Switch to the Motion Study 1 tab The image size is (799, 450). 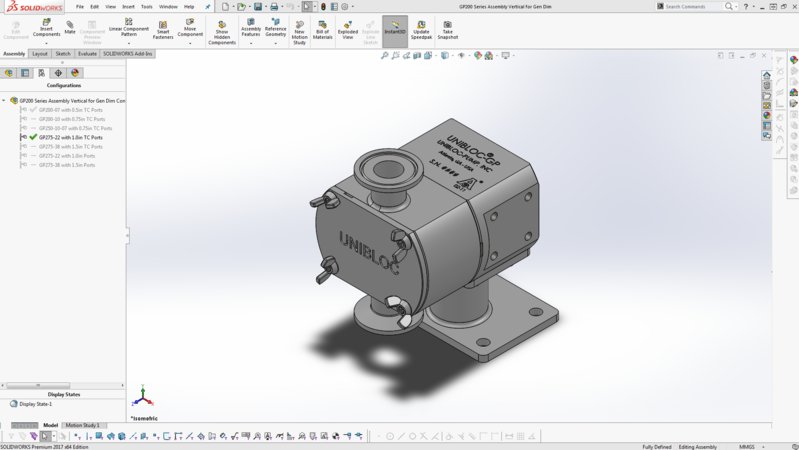(x=82, y=425)
